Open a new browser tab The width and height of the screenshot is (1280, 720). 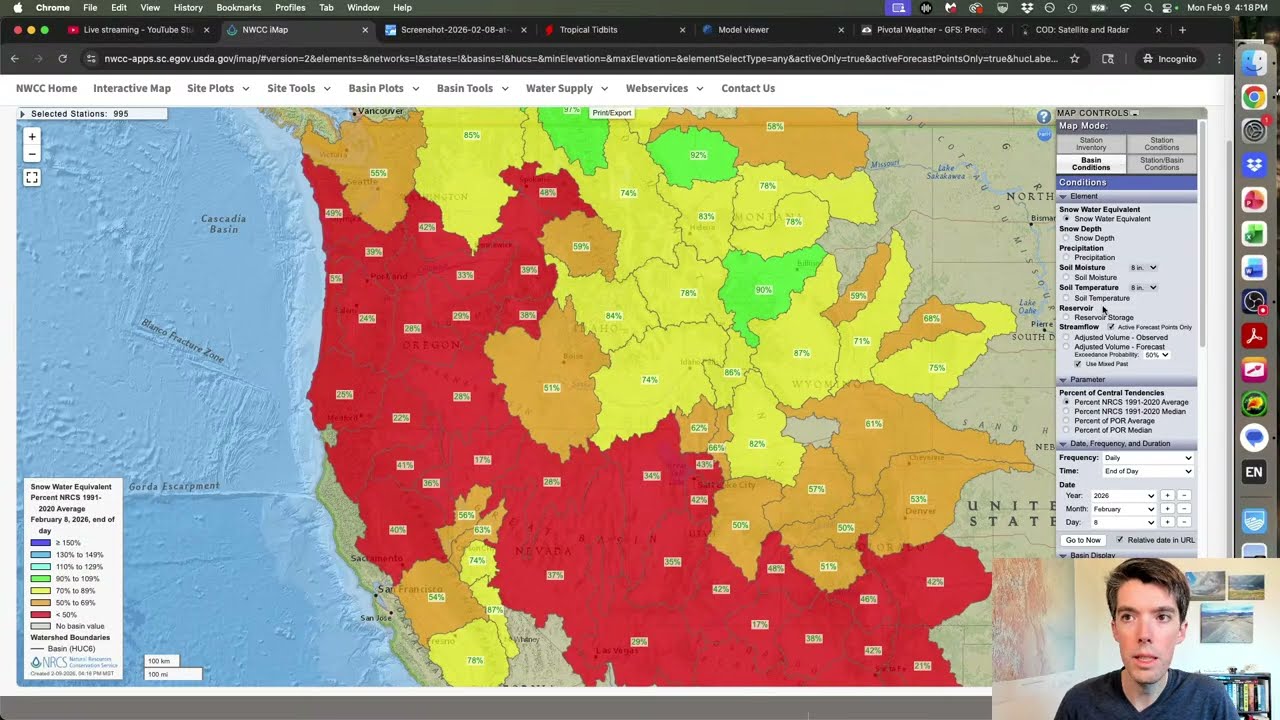tap(1182, 30)
